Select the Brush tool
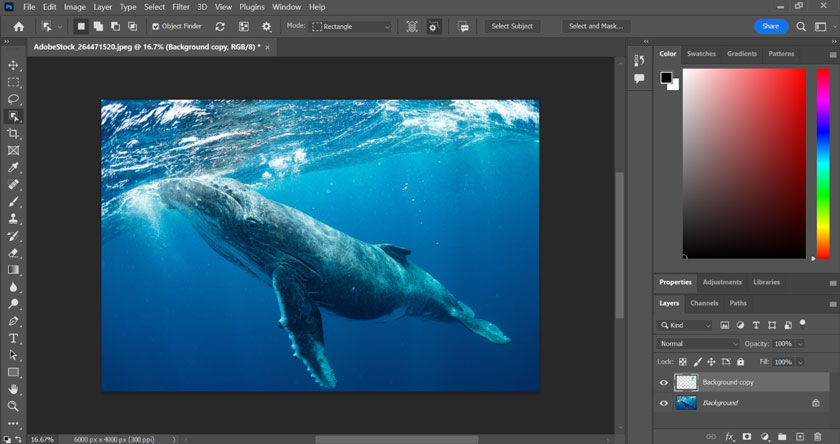 (13, 202)
